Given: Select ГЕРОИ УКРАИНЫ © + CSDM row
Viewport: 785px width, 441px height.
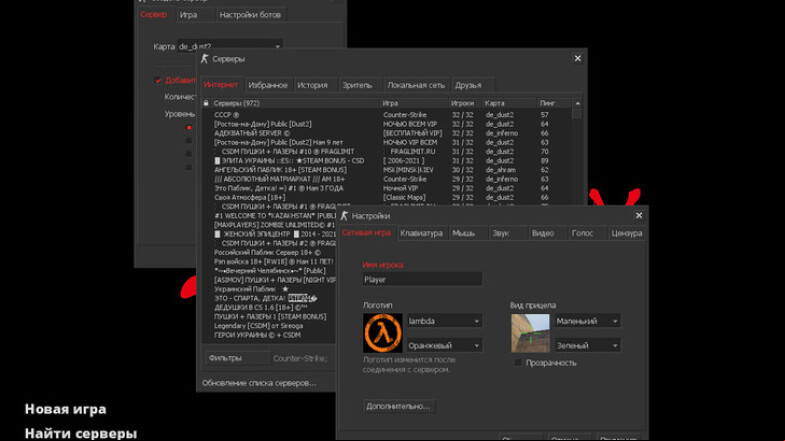Looking at the screenshot, I should pos(269,335).
